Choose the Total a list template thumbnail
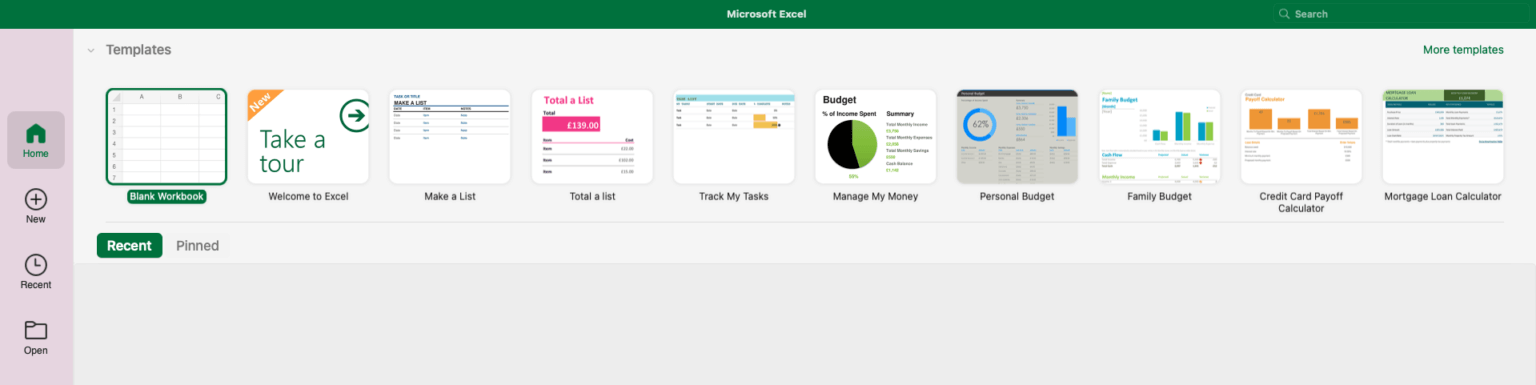 (x=592, y=137)
